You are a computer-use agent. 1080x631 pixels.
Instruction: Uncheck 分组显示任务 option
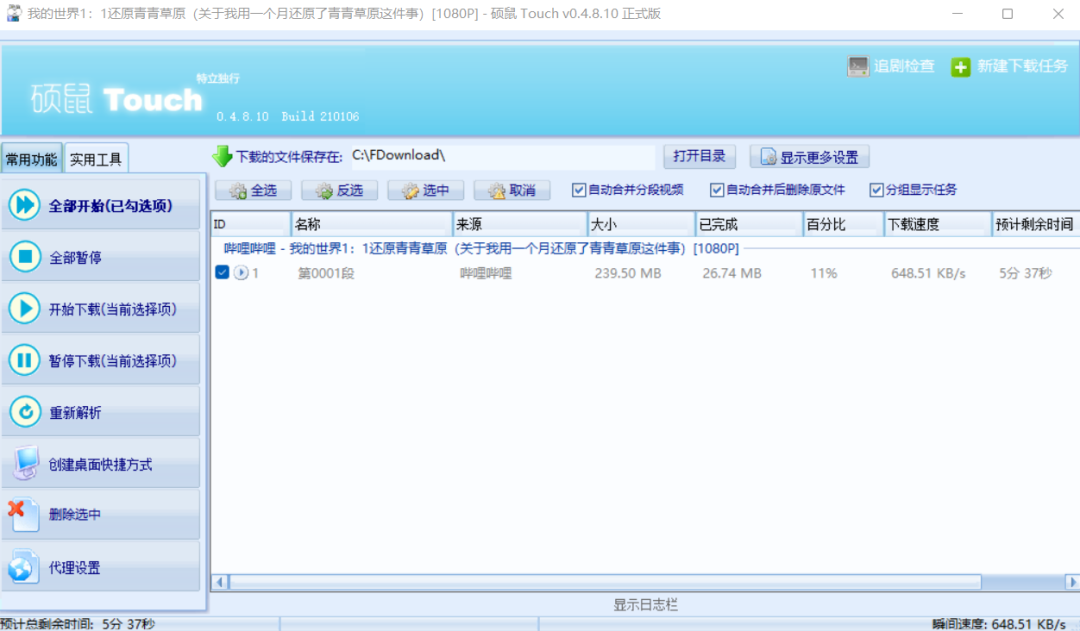[x=875, y=190]
